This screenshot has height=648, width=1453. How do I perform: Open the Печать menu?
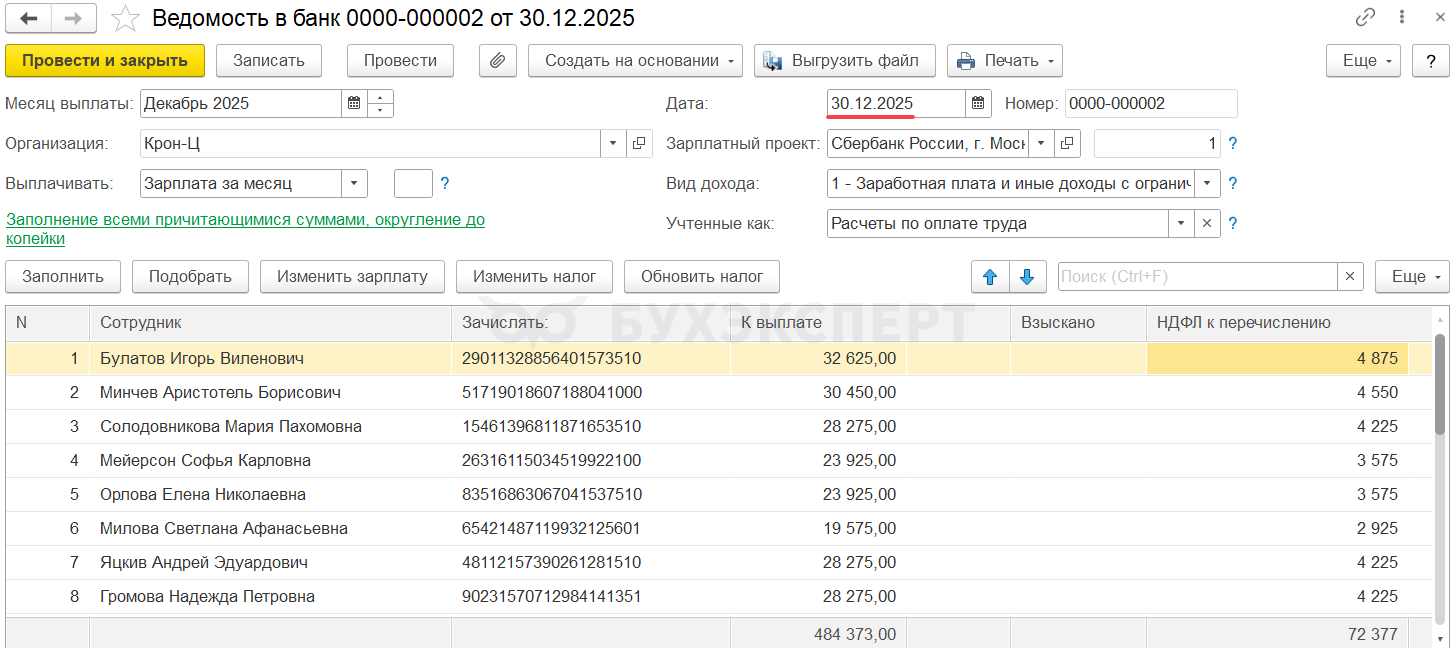tap(1004, 60)
